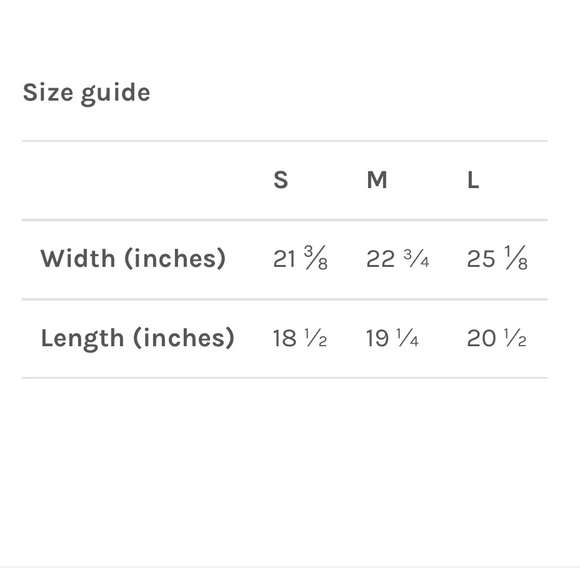Click the 18 1/2 length value

(300, 338)
